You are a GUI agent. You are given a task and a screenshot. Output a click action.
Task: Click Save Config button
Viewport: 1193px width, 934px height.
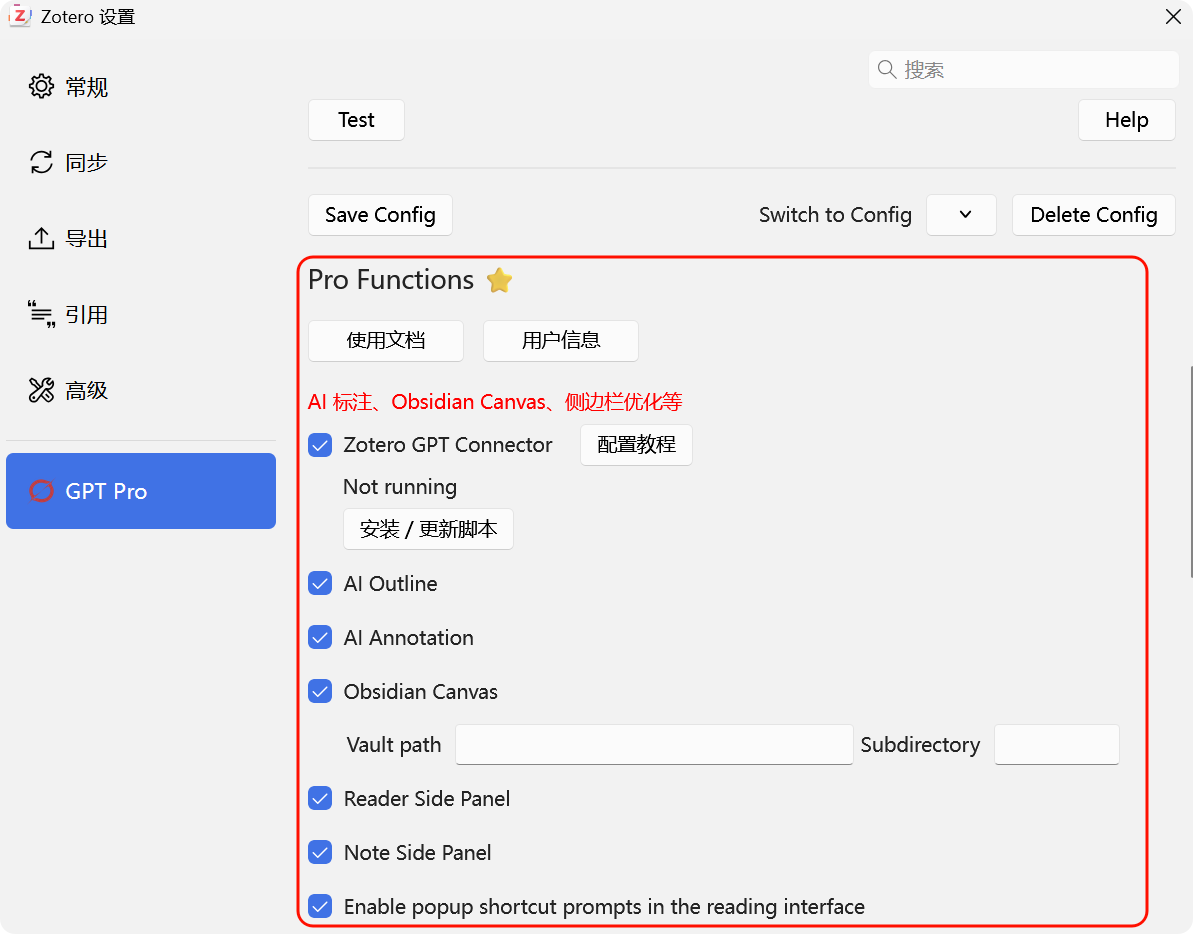click(380, 214)
